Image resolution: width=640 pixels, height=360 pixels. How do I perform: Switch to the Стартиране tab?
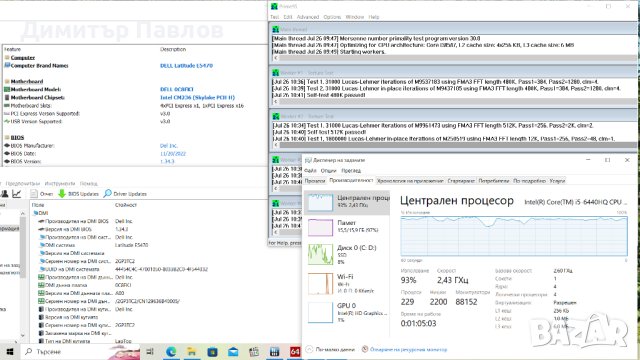click(x=461, y=181)
